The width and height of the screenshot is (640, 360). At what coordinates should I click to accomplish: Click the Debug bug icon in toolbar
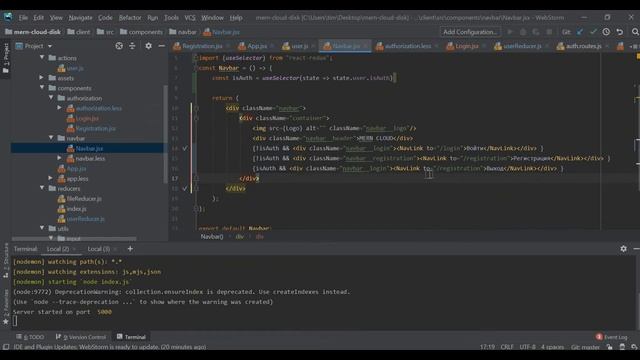pos(523,32)
